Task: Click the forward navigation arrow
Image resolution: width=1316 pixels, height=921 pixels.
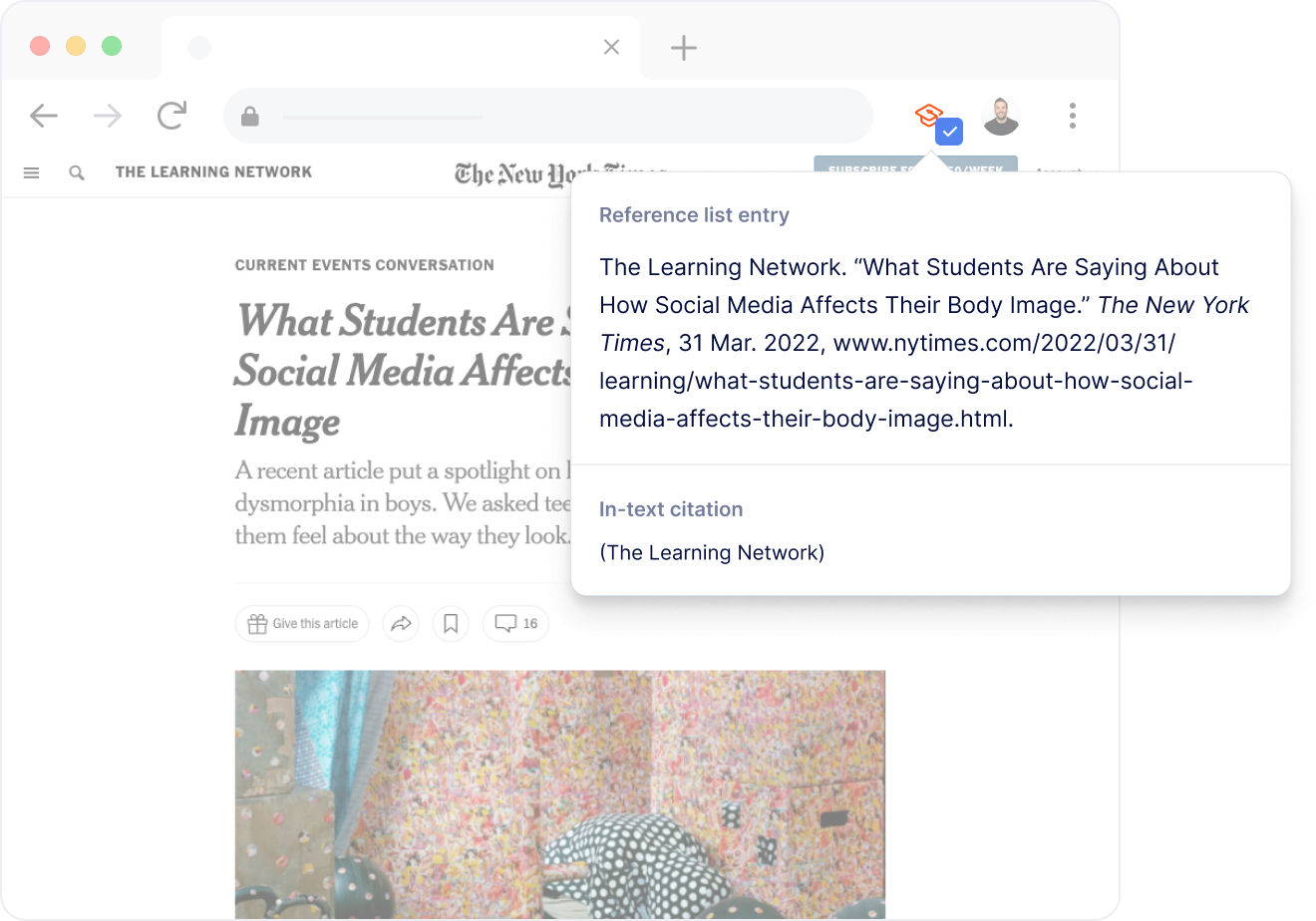Action: (108, 116)
